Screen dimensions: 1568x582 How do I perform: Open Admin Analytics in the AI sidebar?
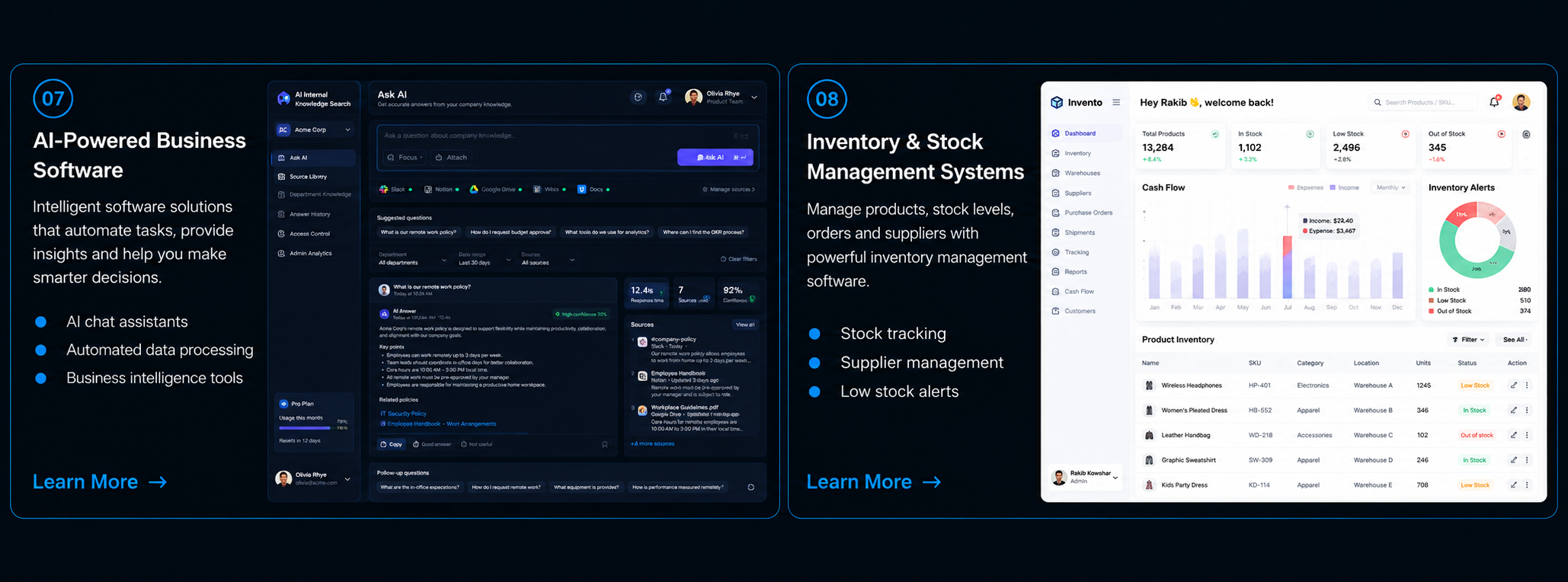pos(314,253)
